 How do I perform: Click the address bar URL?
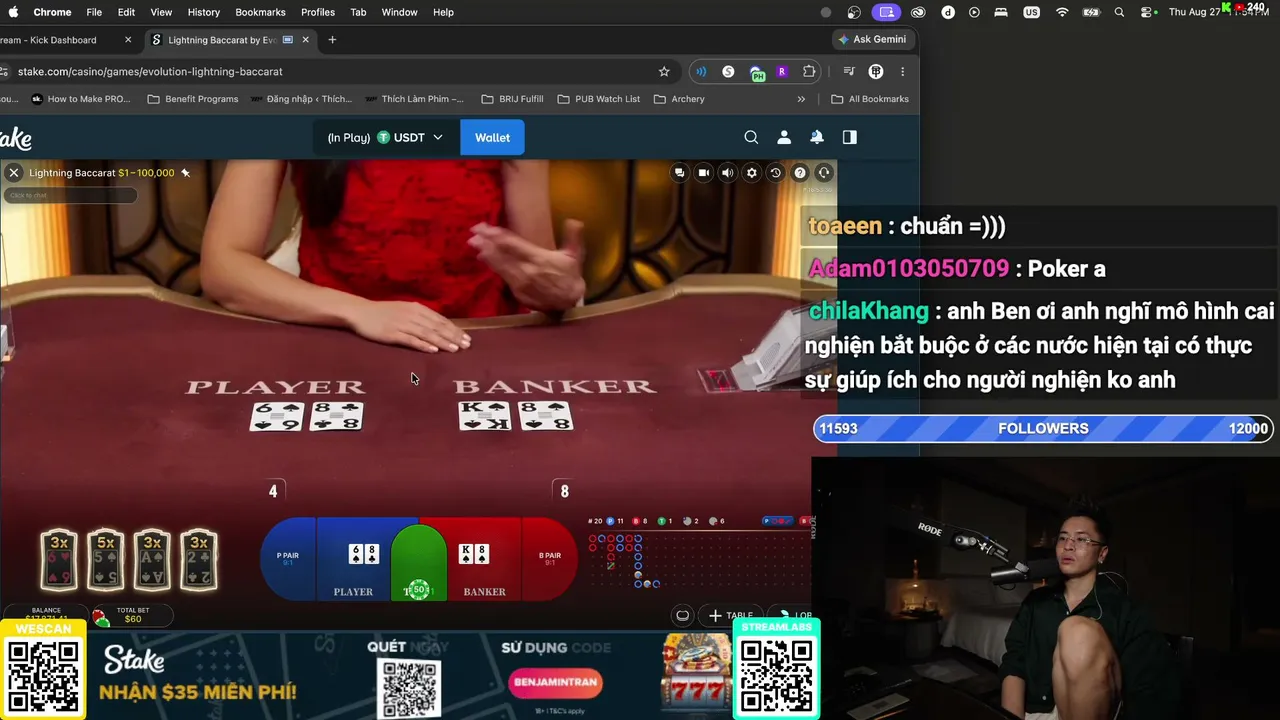(x=150, y=72)
